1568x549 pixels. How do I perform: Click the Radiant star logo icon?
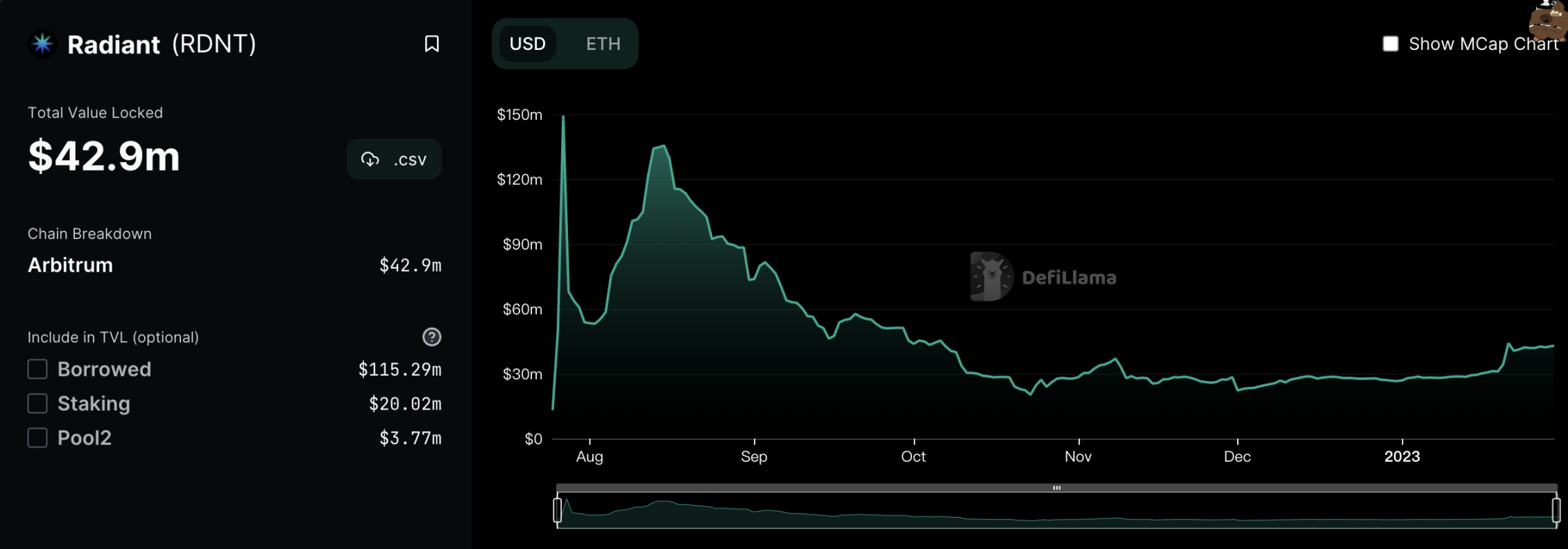pyautogui.click(x=42, y=44)
